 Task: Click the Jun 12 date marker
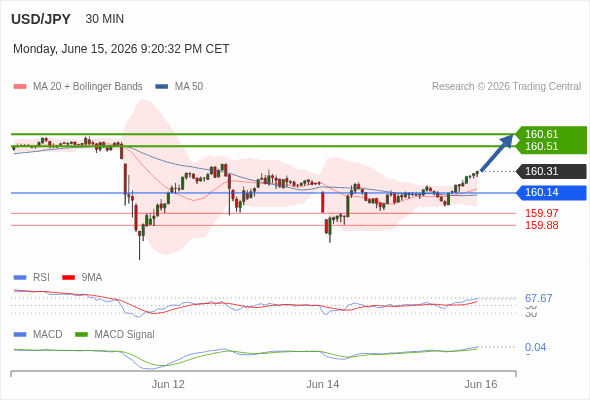pyautogui.click(x=168, y=384)
